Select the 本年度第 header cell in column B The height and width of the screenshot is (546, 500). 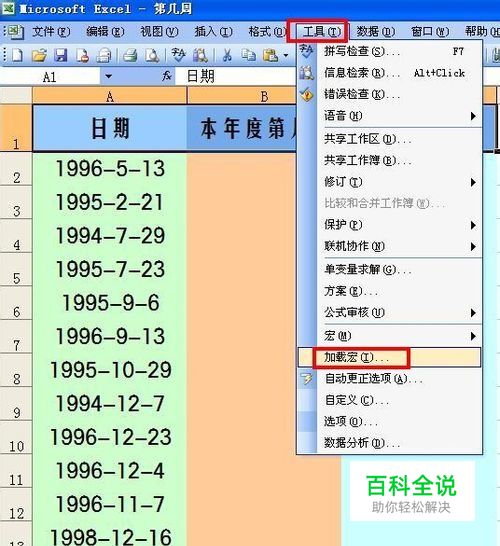[242, 128]
